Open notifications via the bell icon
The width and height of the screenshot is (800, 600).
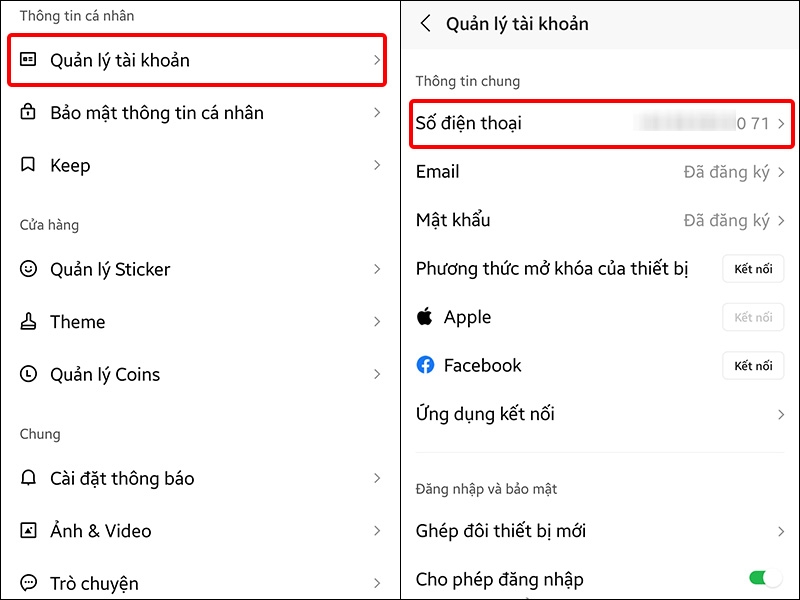click(x=28, y=478)
